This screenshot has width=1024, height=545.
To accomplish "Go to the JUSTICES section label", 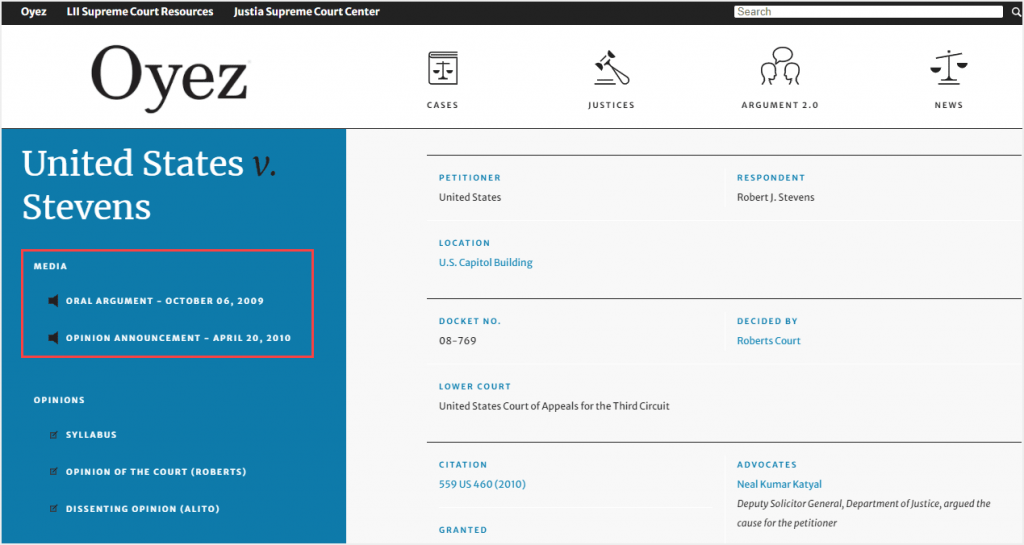I will click(611, 105).
